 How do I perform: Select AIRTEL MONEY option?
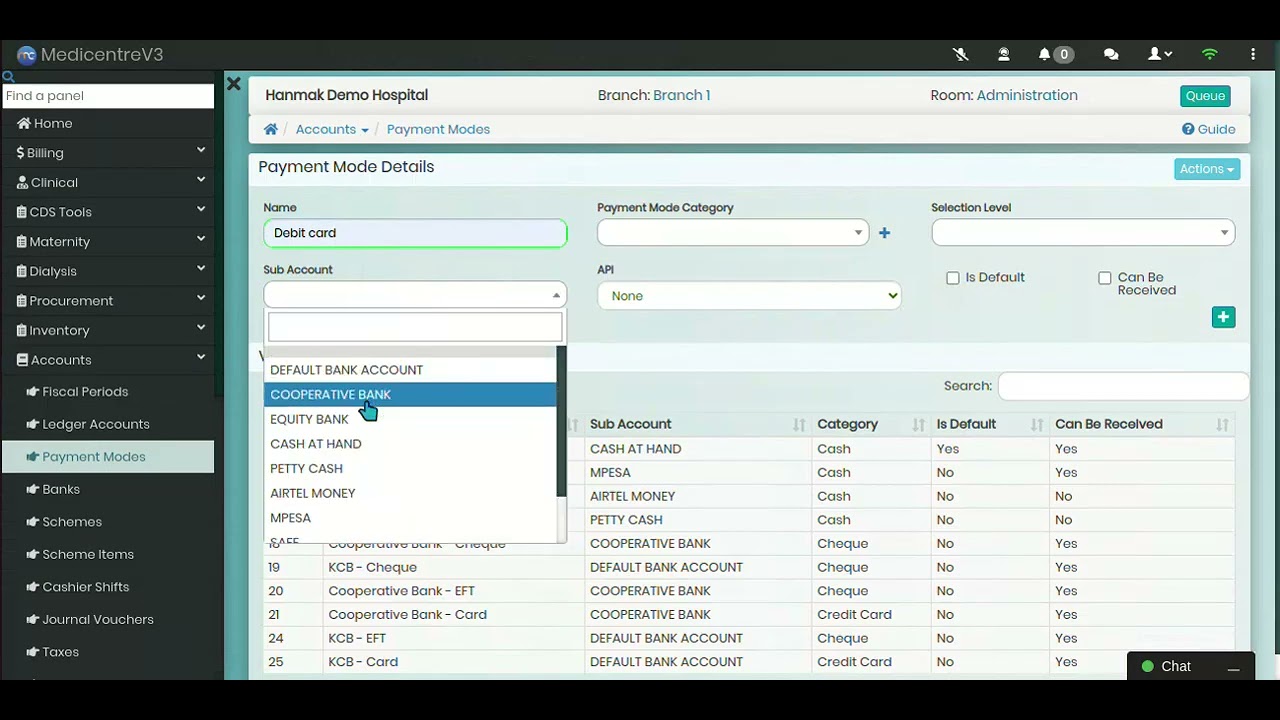410,493
